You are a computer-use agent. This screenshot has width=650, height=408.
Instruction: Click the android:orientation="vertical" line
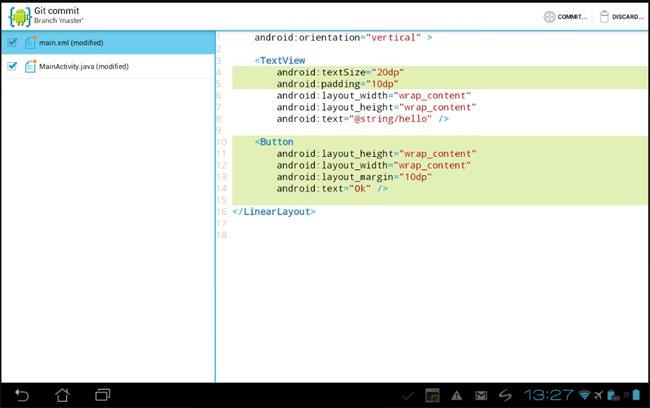pyautogui.click(x=343, y=37)
